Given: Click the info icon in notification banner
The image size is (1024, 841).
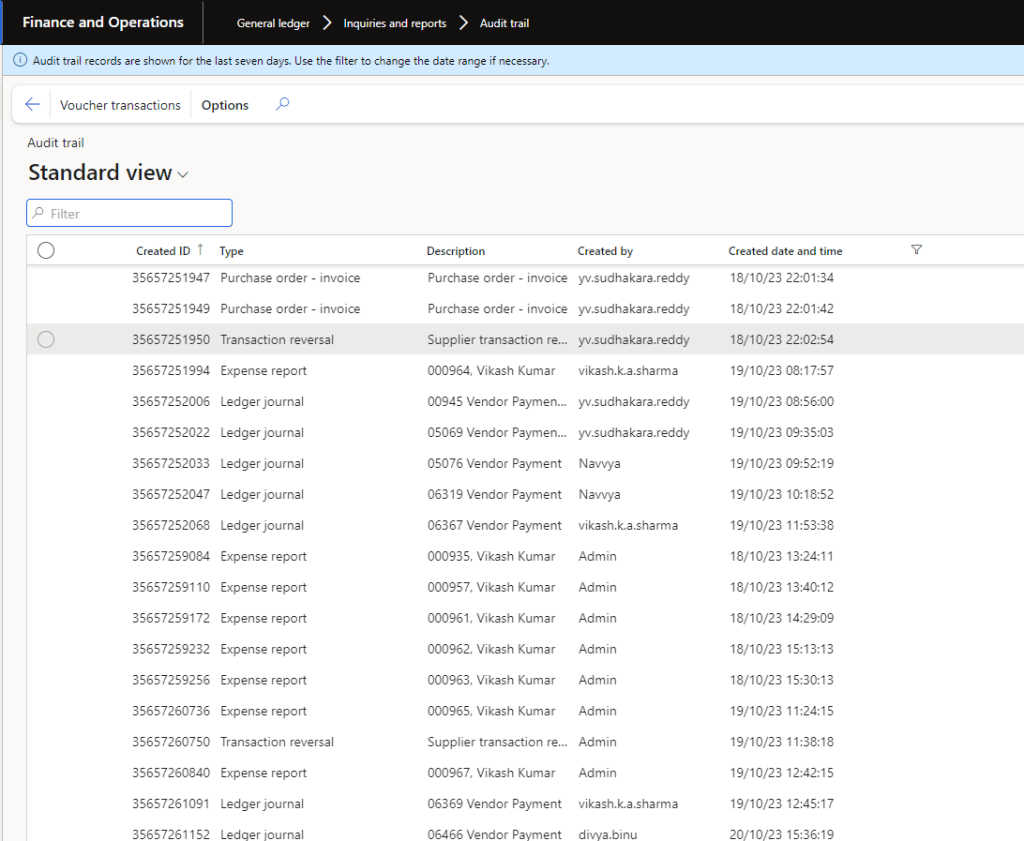Looking at the screenshot, I should (x=20, y=61).
